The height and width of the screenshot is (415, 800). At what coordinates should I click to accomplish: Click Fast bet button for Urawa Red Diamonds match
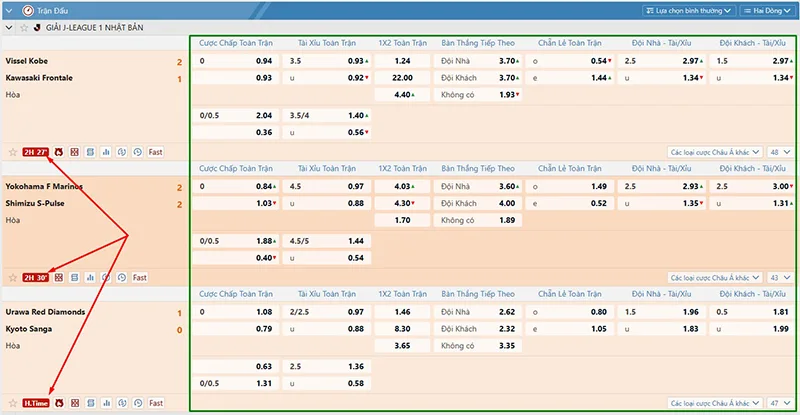tap(155, 403)
